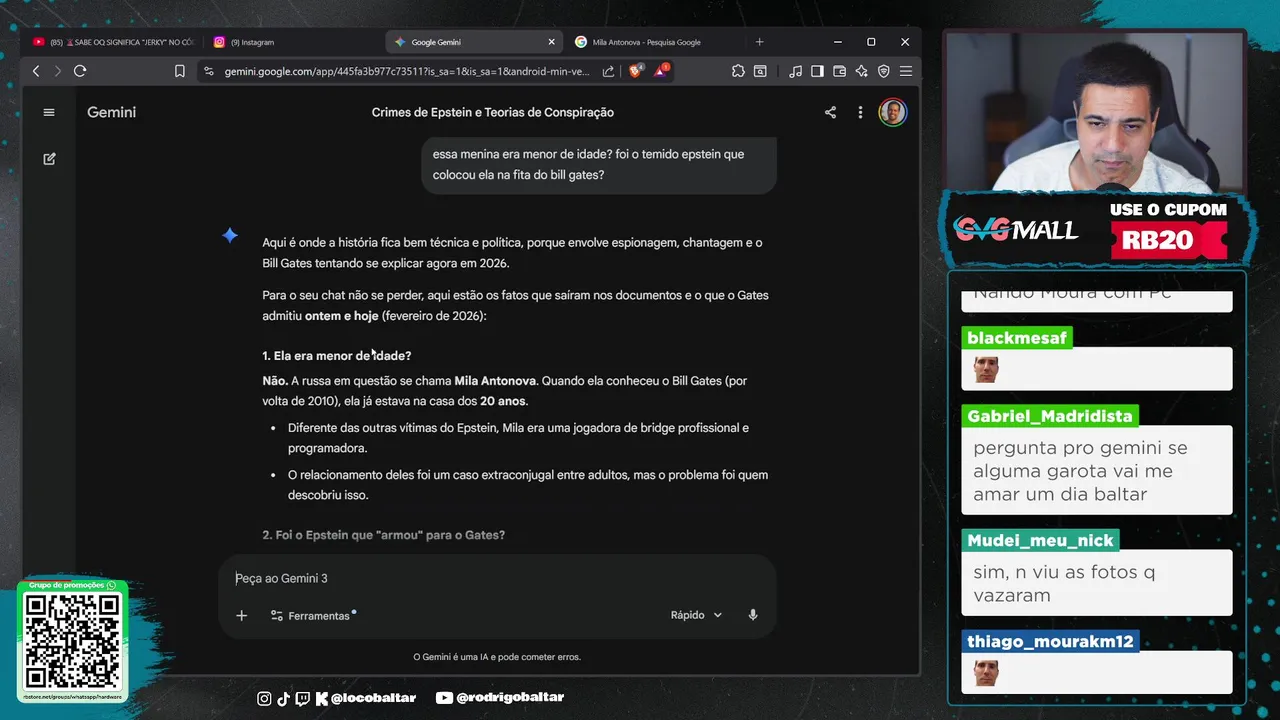Open the browser hamburger menu
The image size is (1280, 720).
point(905,71)
